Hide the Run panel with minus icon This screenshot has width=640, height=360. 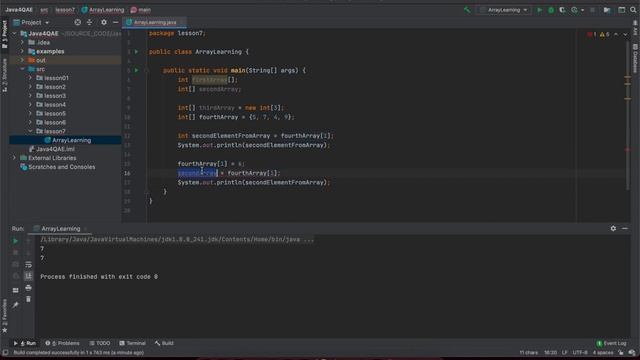click(625, 229)
